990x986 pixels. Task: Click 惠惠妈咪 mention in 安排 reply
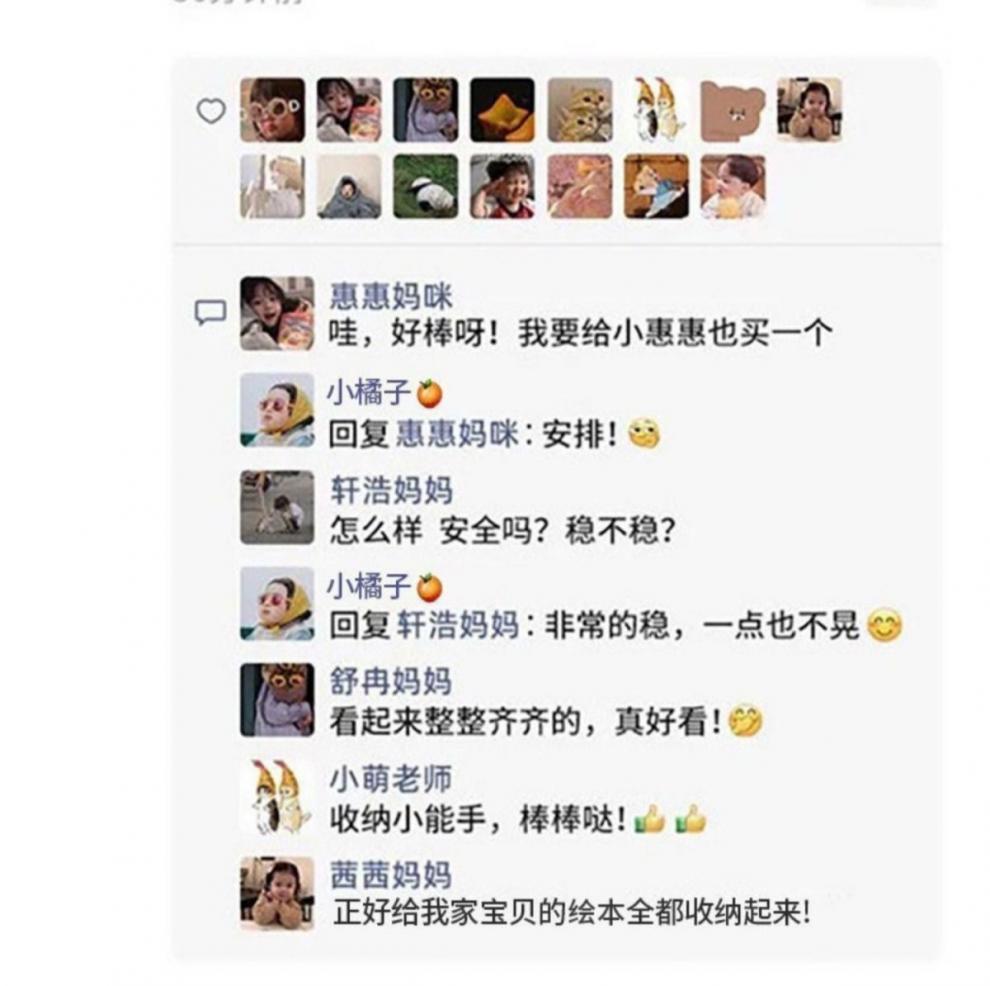click(457, 434)
